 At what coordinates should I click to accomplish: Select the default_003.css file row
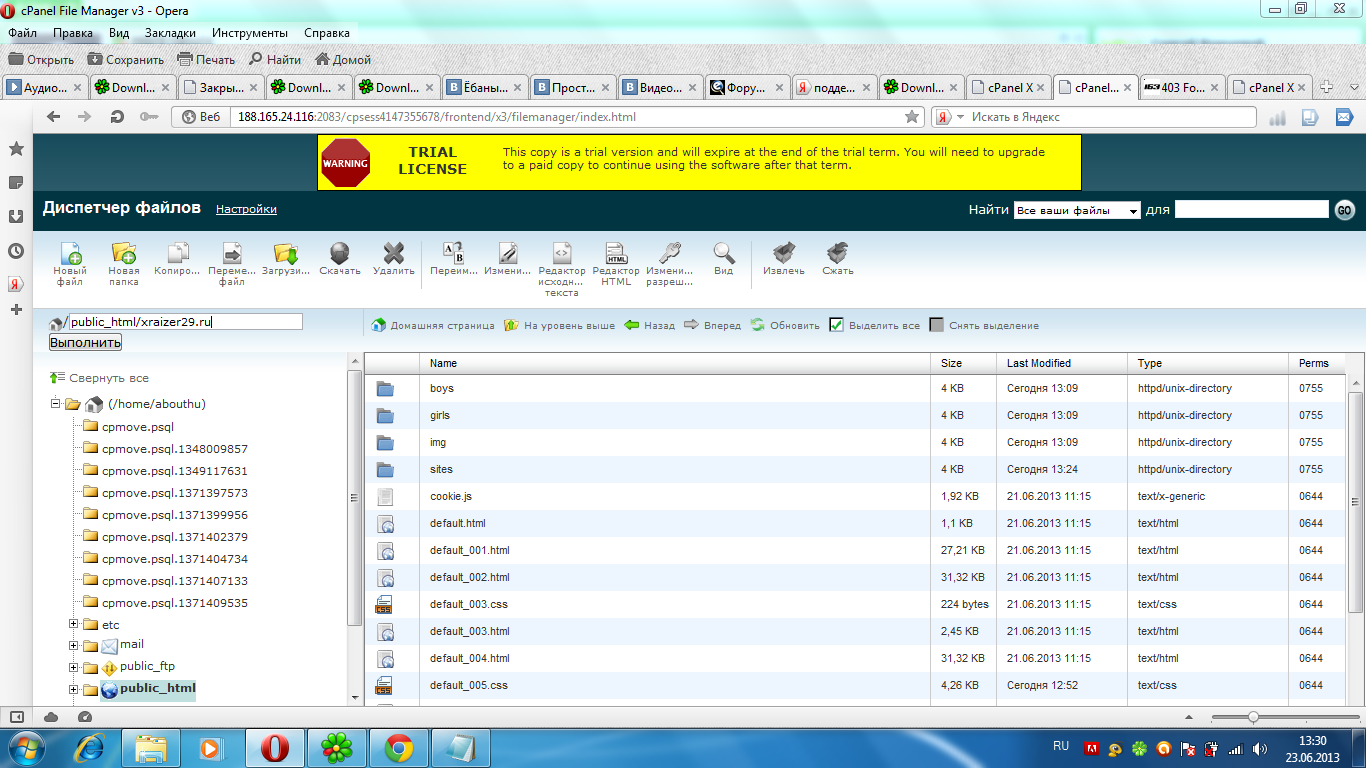(856, 604)
